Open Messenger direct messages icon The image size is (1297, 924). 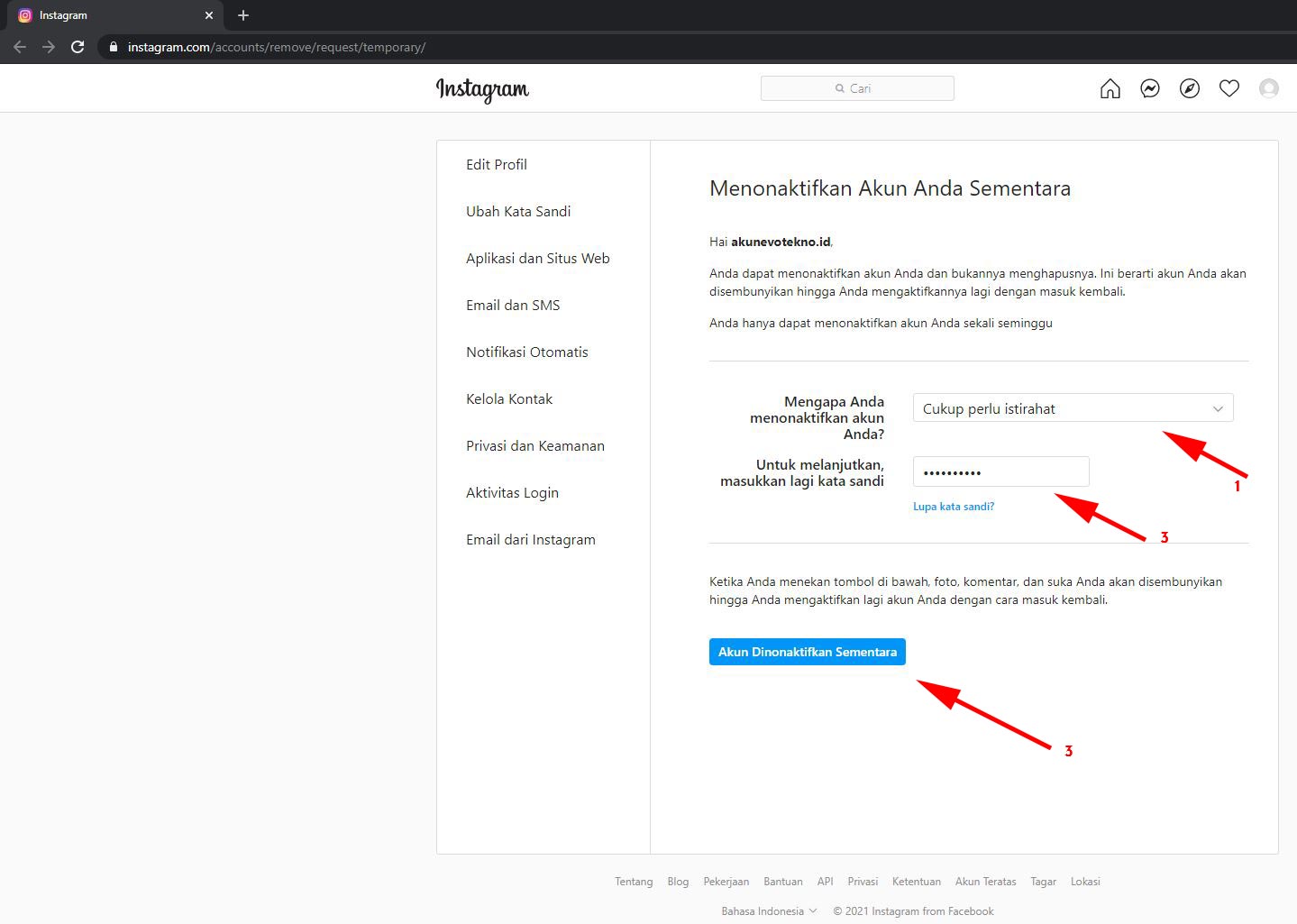(x=1150, y=88)
